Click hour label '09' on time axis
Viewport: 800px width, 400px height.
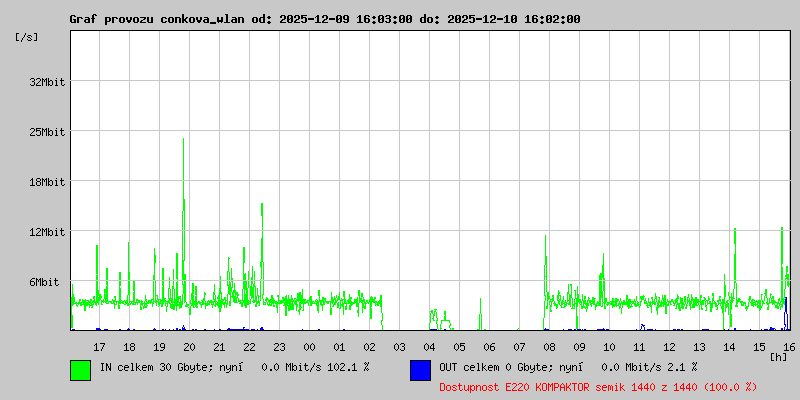coord(580,347)
